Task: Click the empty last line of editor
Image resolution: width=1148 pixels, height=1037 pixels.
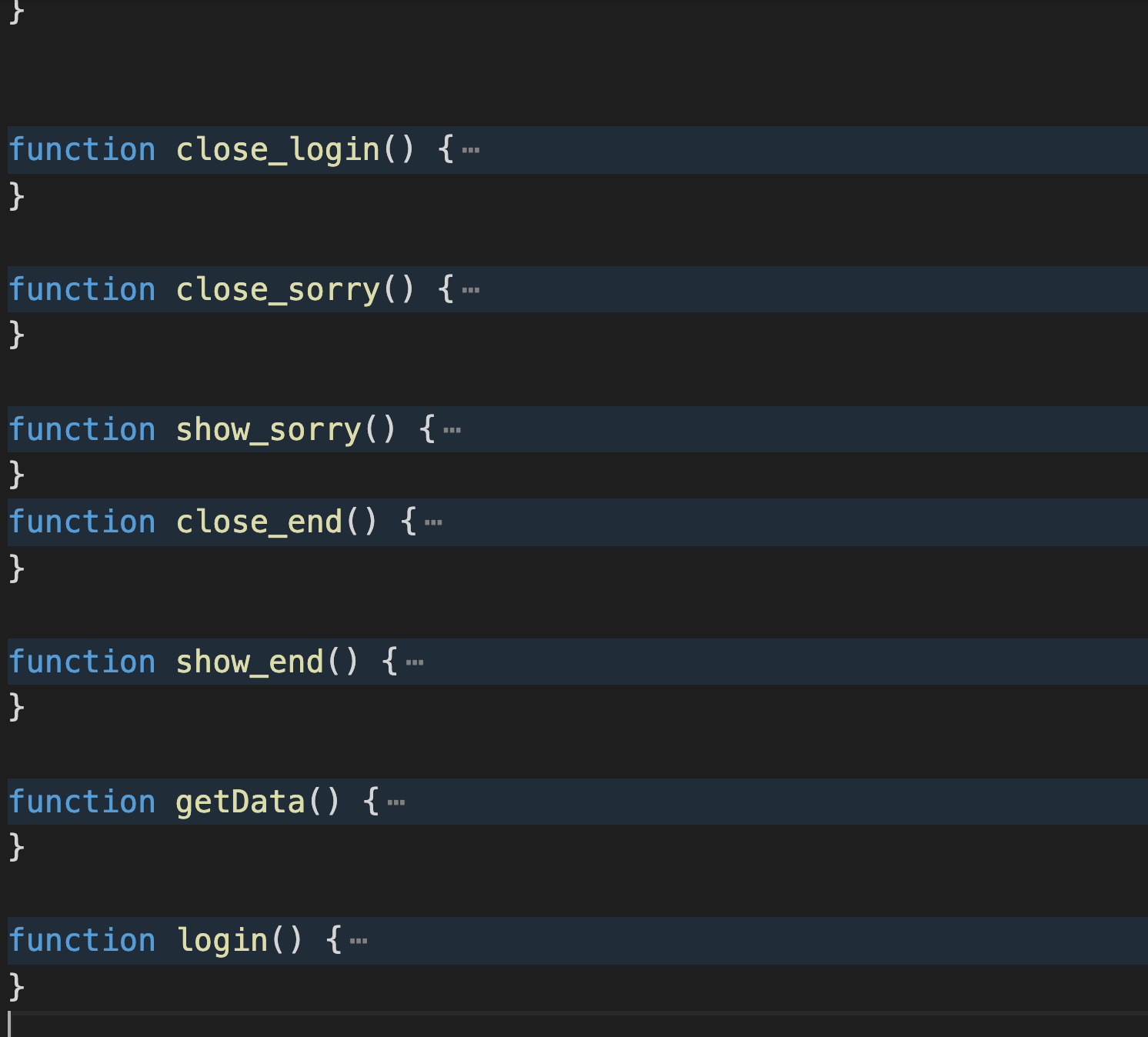Action: click(308, 1025)
